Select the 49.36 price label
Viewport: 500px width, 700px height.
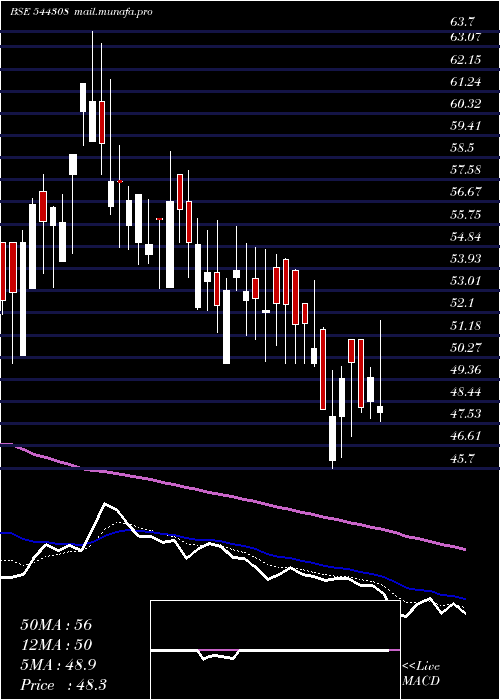tap(466, 369)
